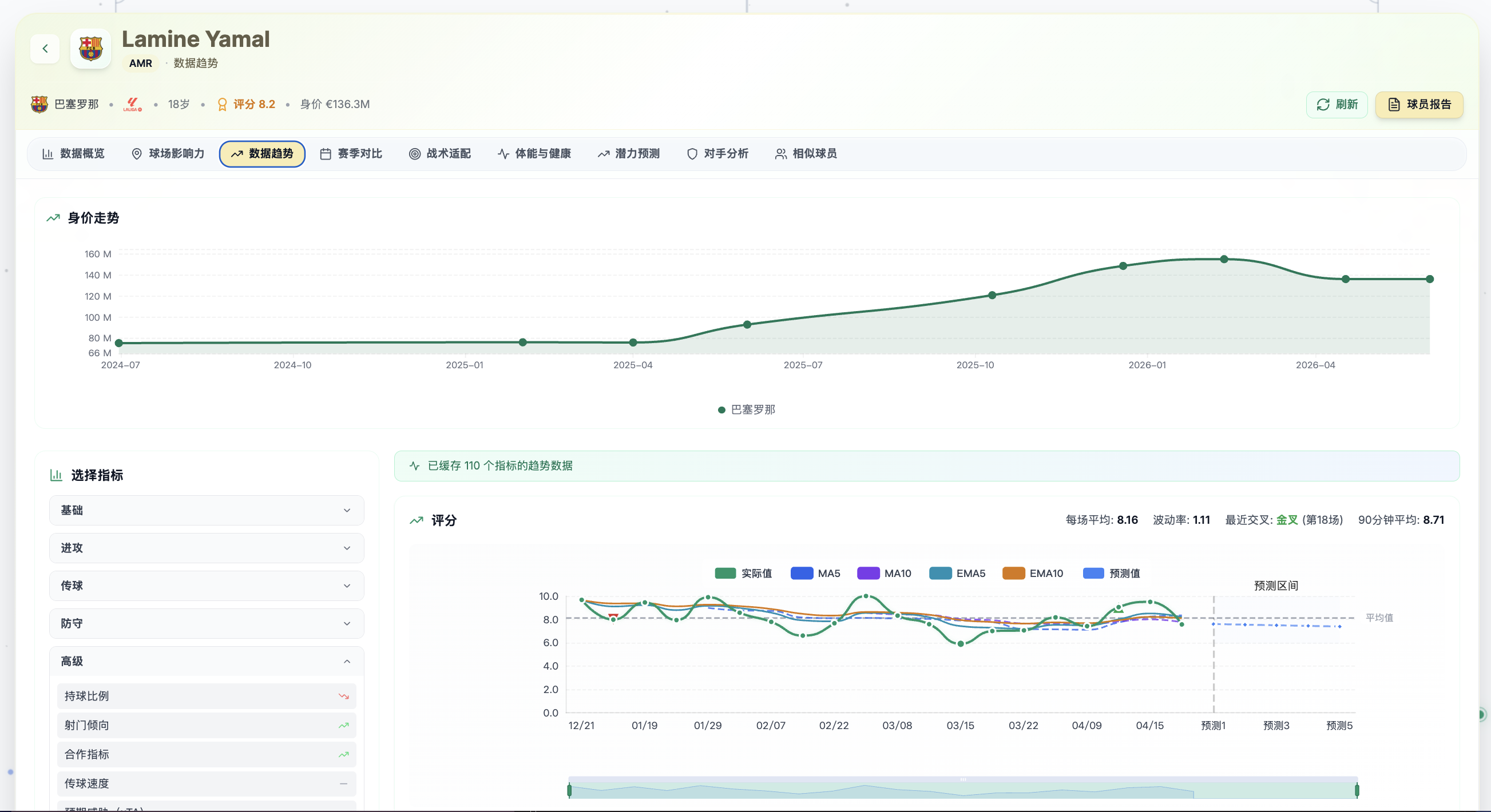
Task: Open the 数据概览 tab
Action: pos(73,154)
